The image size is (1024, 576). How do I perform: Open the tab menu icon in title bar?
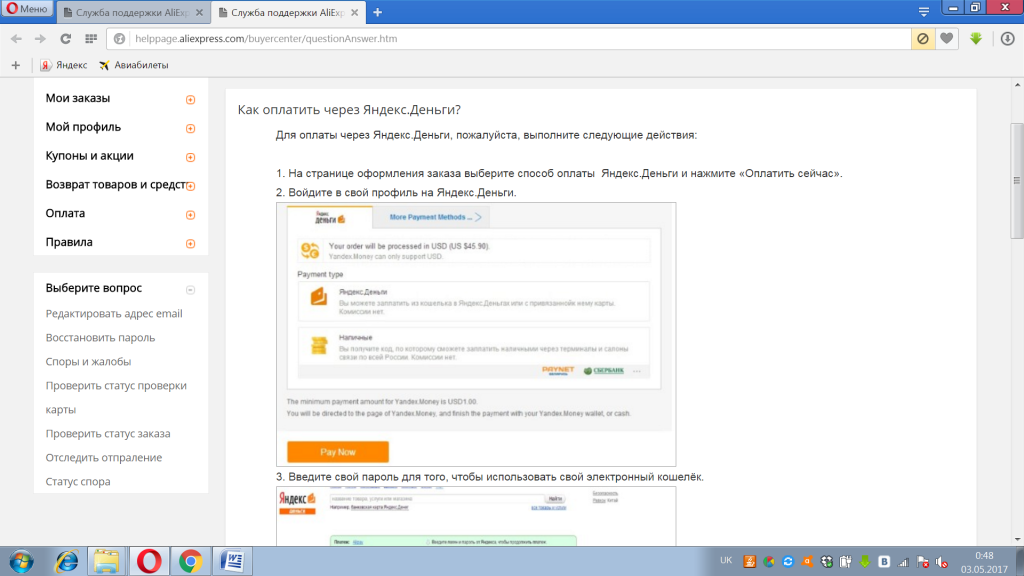coord(923,12)
